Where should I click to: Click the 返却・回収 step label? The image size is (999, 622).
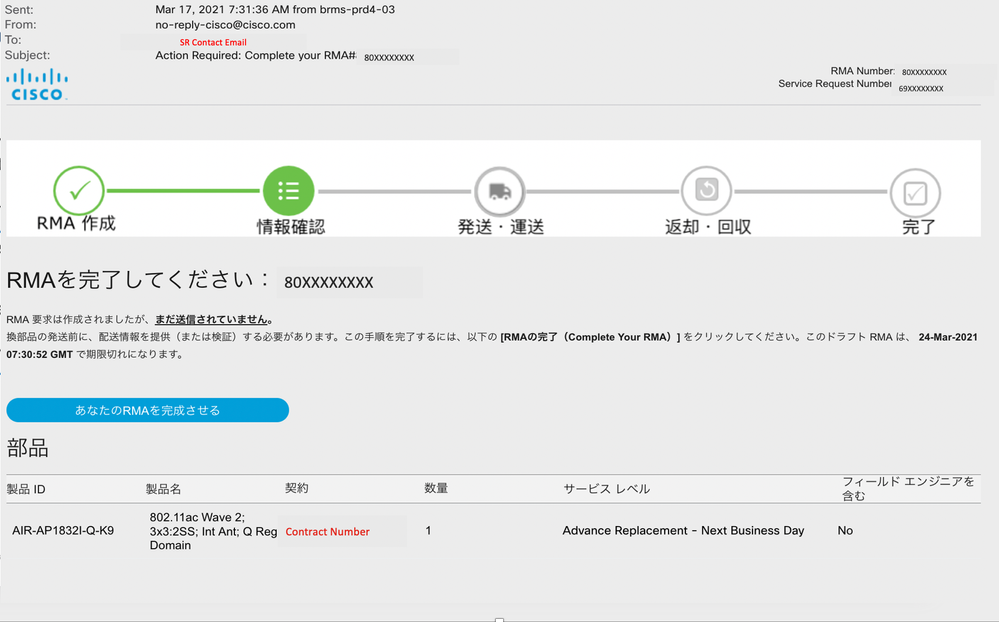[x=708, y=227]
